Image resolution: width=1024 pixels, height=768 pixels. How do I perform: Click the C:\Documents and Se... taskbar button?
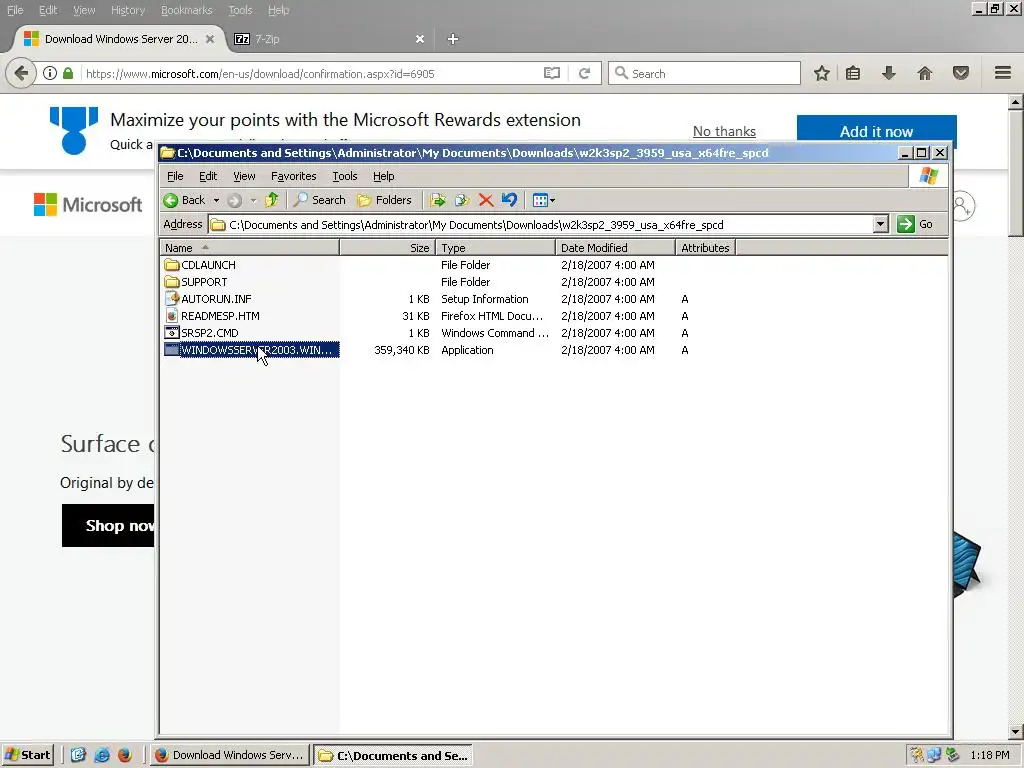(x=394, y=756)
